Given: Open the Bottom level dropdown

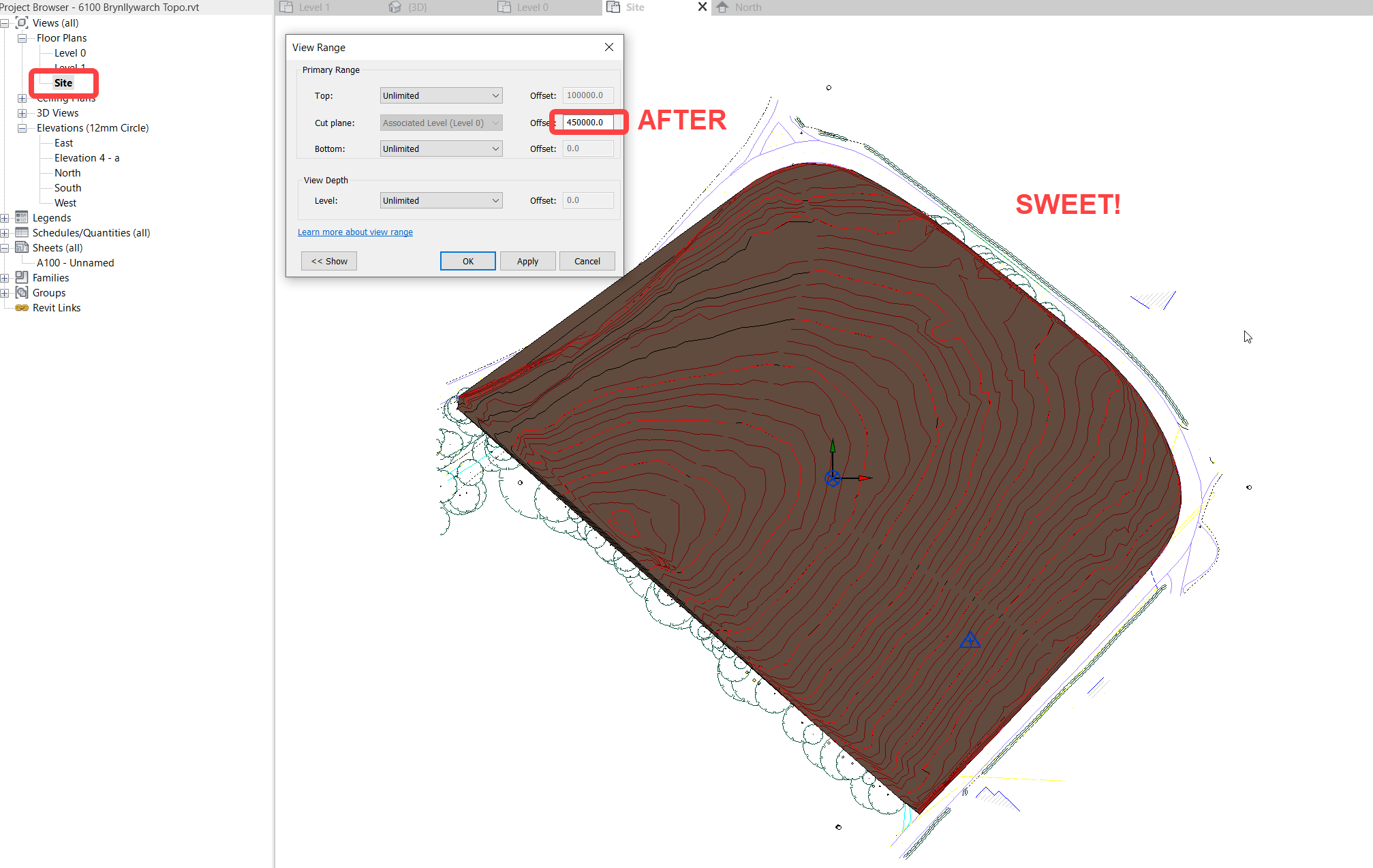Looking at the screenshot, I should (441, 149).
